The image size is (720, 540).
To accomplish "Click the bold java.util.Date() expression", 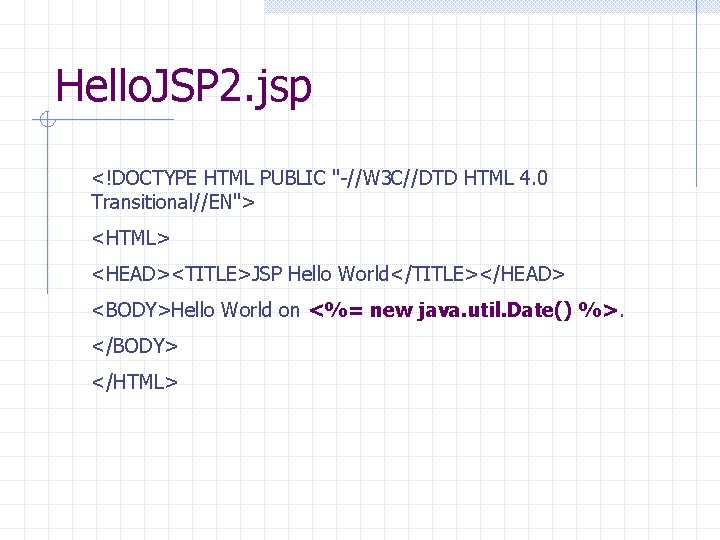I will [464, 310].
